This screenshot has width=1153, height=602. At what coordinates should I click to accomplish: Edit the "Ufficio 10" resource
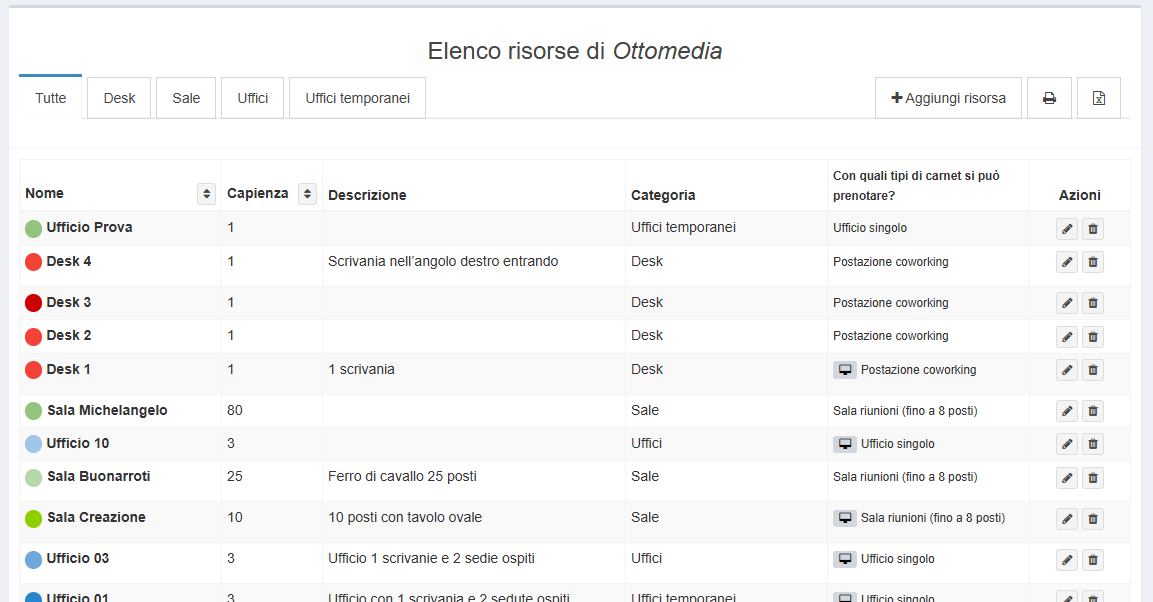[1066, 443]
